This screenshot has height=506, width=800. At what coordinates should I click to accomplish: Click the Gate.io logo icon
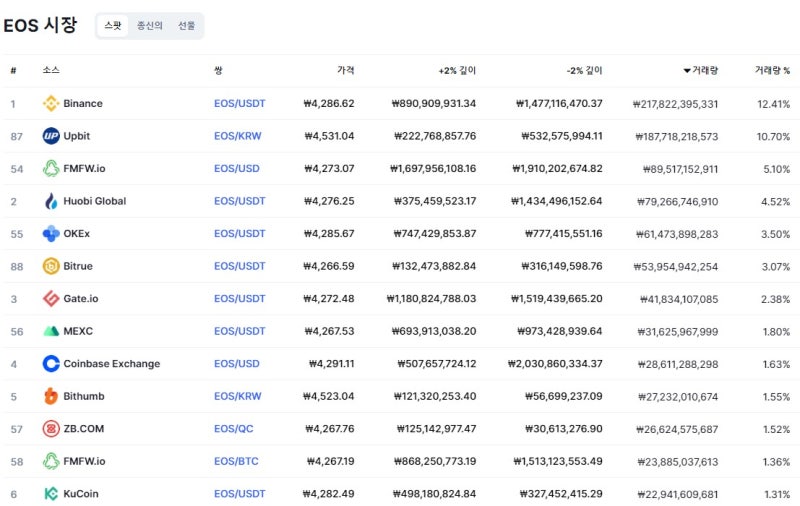point(51,299)
